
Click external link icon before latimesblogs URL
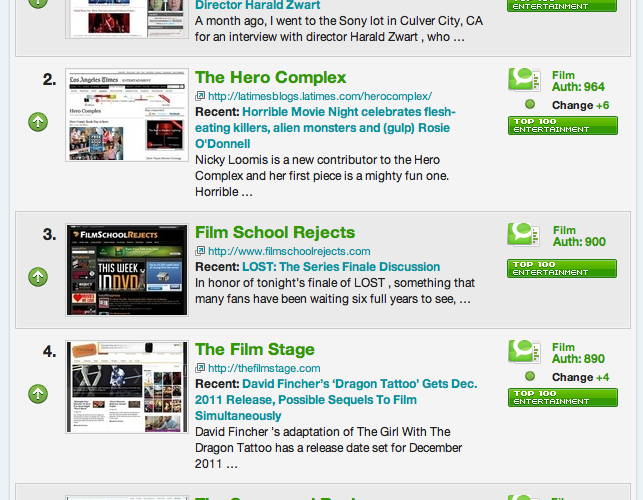[x=200, y=96]
